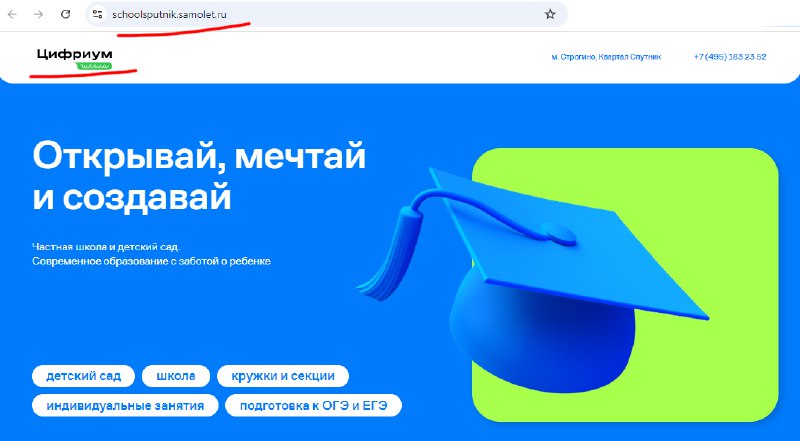This screenshot has width=800, height=441.
Task: Open the м. Строгино, Квартал Спутник address link
Action: (x=606, y=57)
